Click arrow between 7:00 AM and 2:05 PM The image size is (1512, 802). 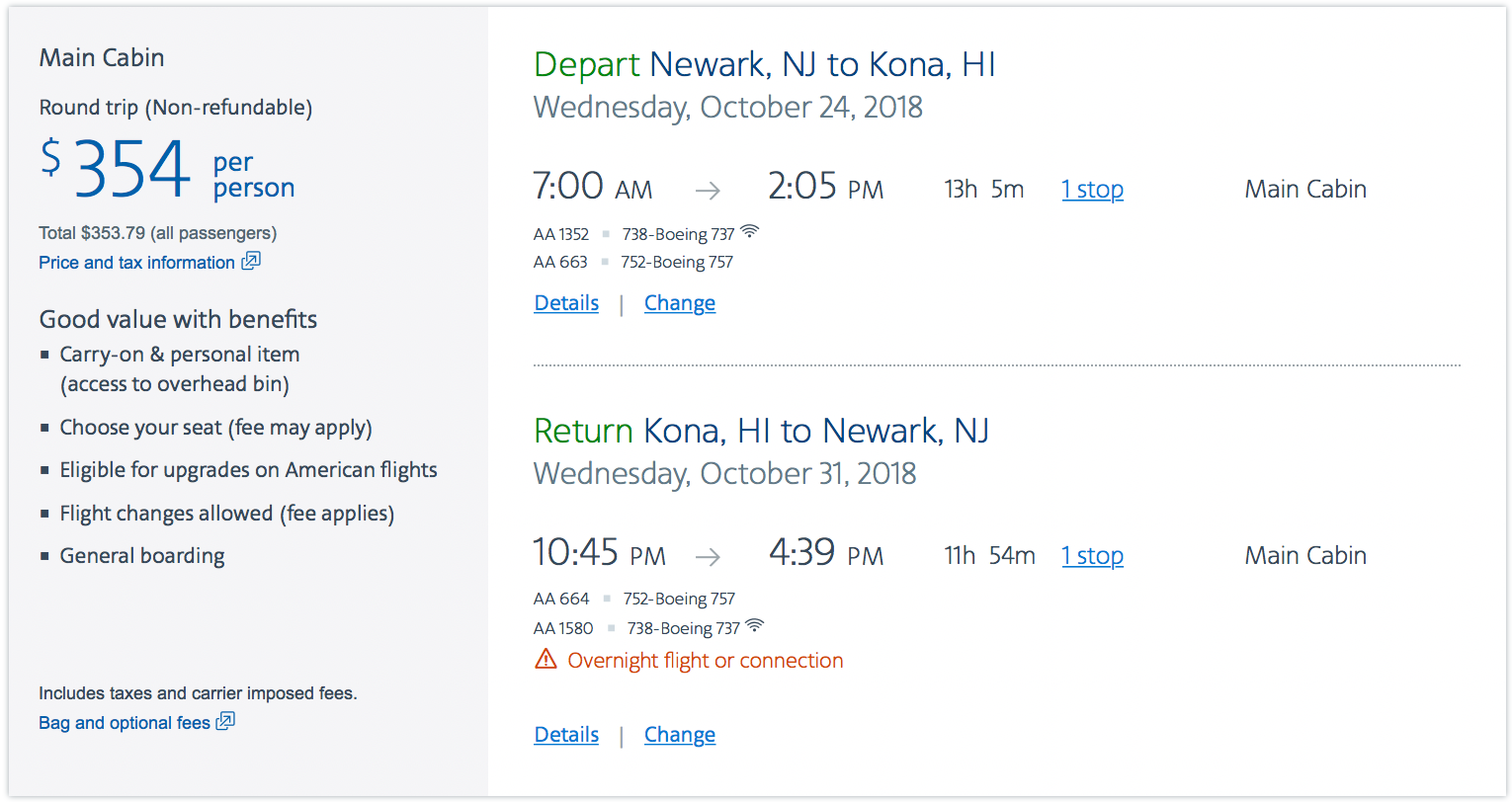pos(708,191)
